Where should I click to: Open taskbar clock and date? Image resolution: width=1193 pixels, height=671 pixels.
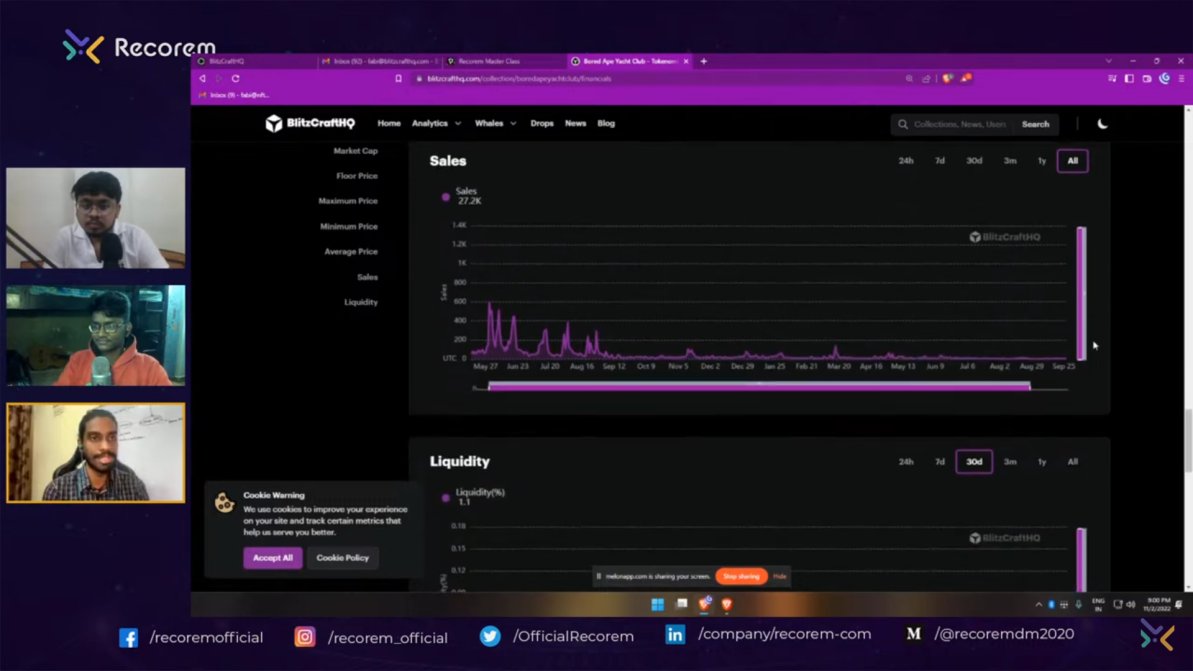click(x=1157, y=605)
